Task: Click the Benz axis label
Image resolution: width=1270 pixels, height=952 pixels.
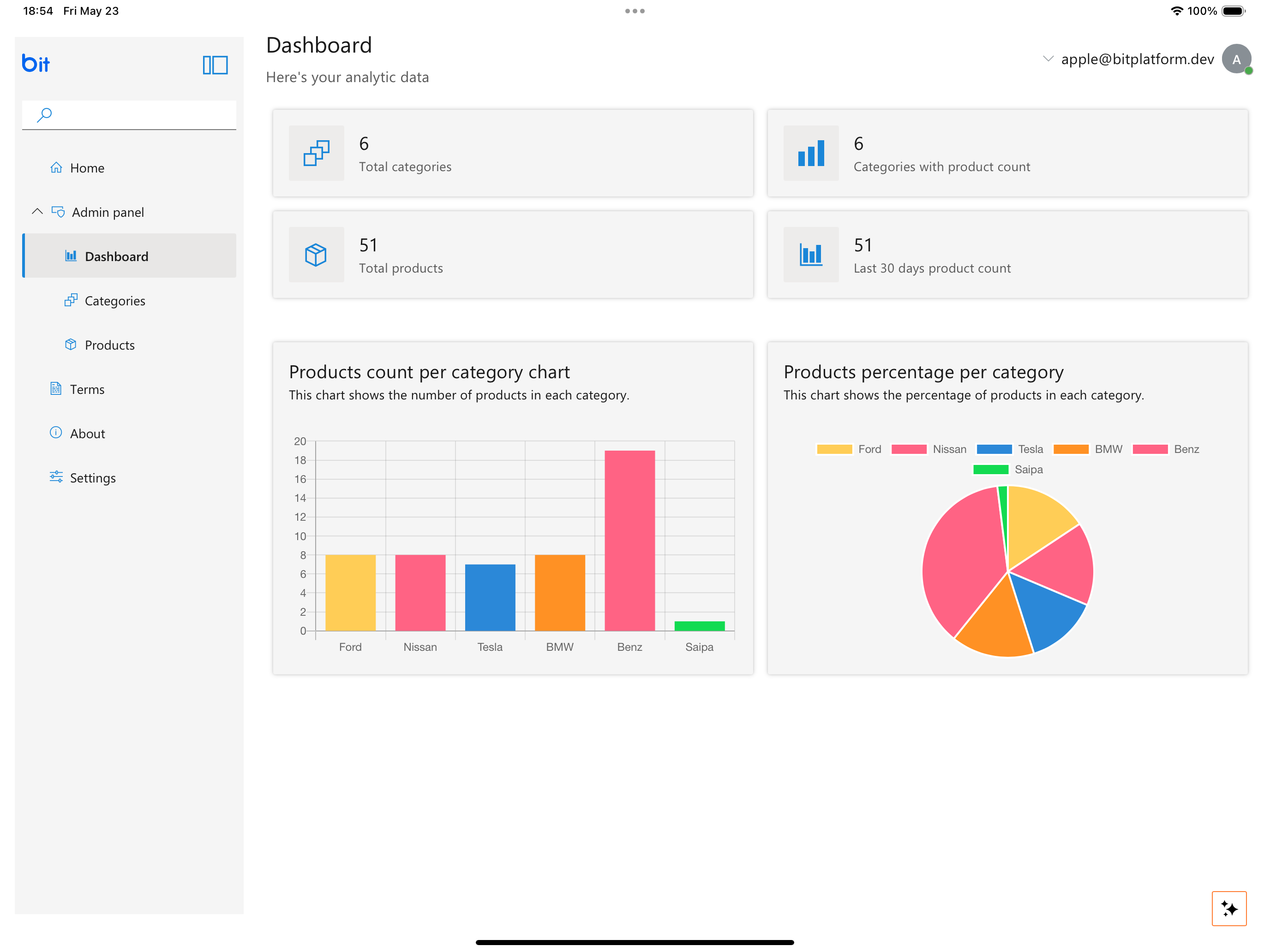Action: (629, 647)
